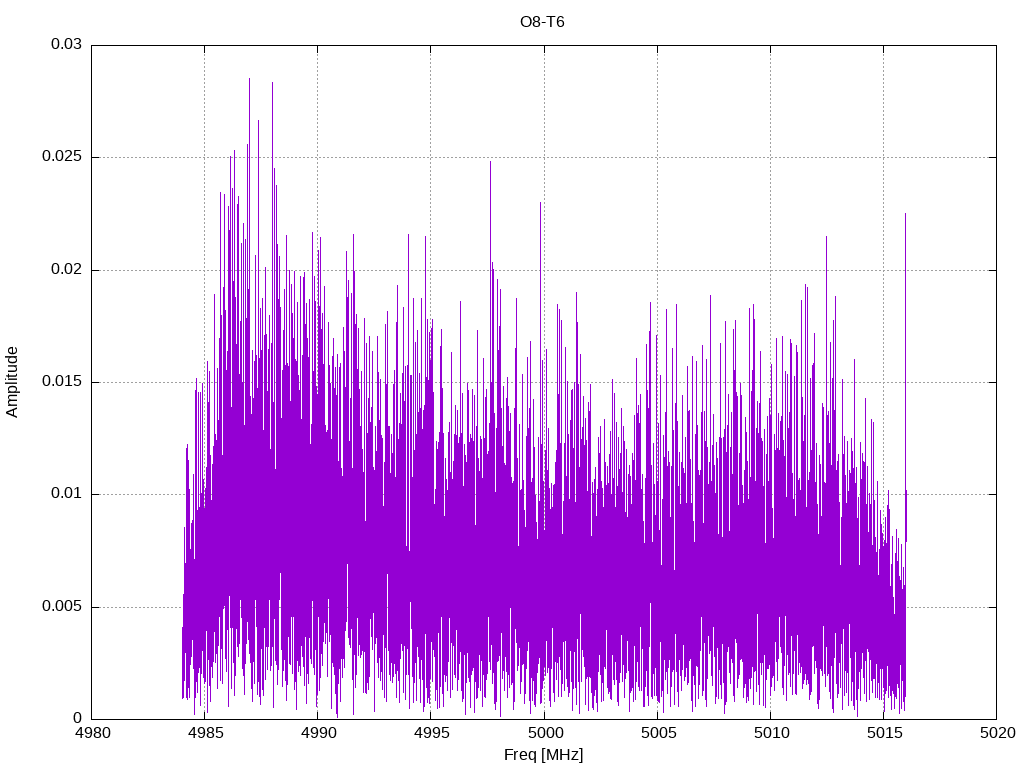
Task: Click the tallest spectrum peak near 4987 MHz
Action: coord(249,80)
